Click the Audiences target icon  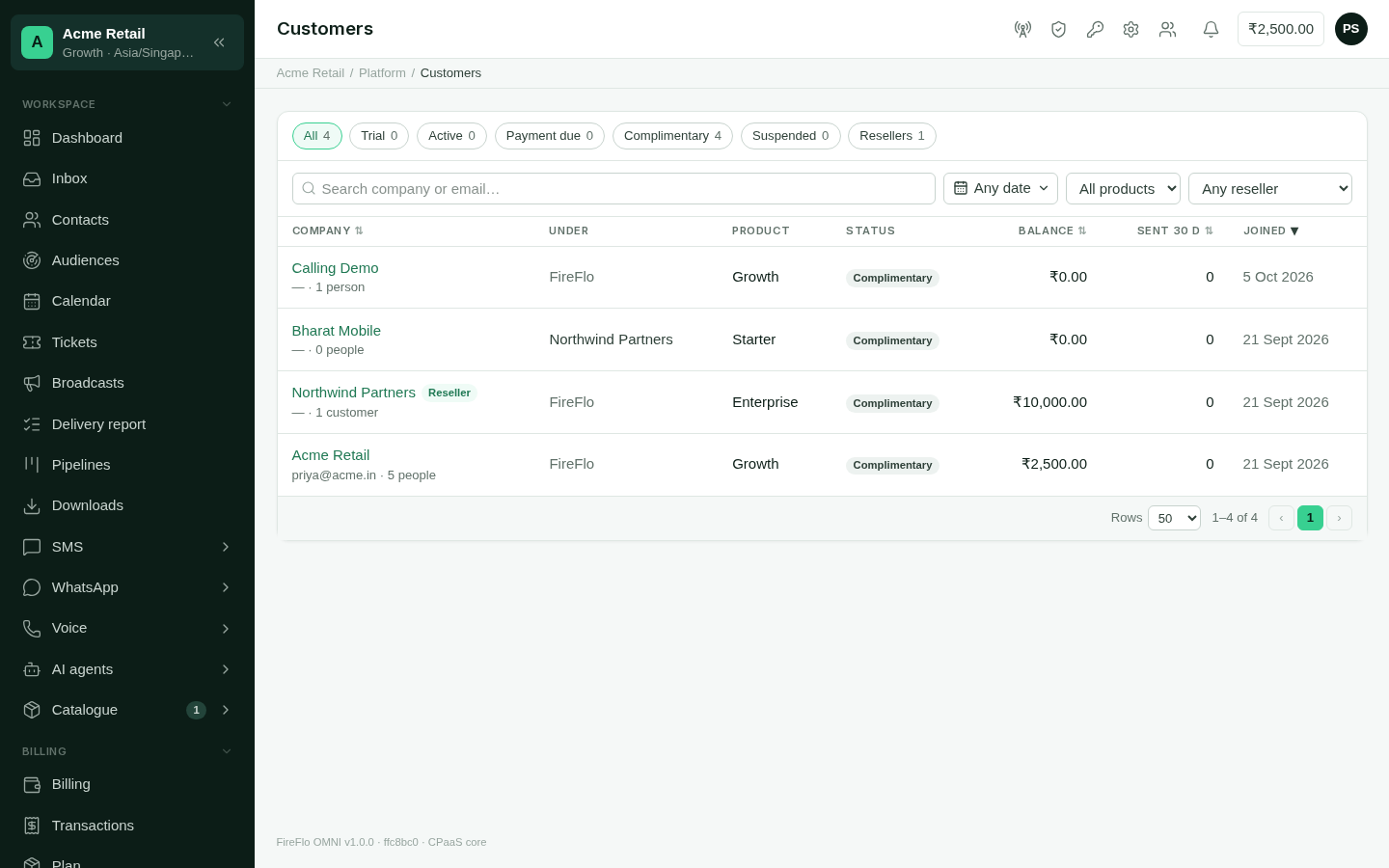[x=32, y=260]
